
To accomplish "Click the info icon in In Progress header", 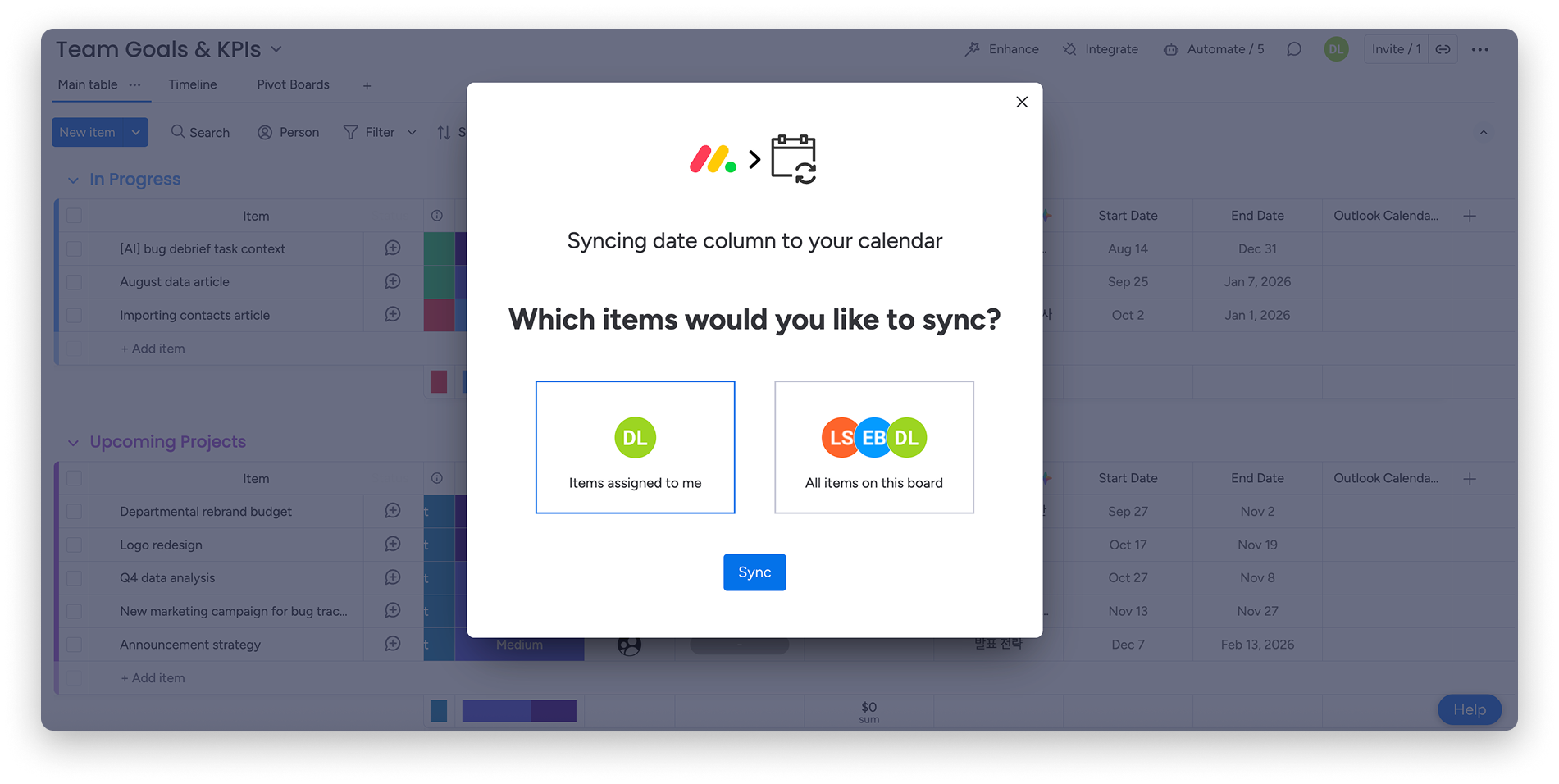I will 437,216.
